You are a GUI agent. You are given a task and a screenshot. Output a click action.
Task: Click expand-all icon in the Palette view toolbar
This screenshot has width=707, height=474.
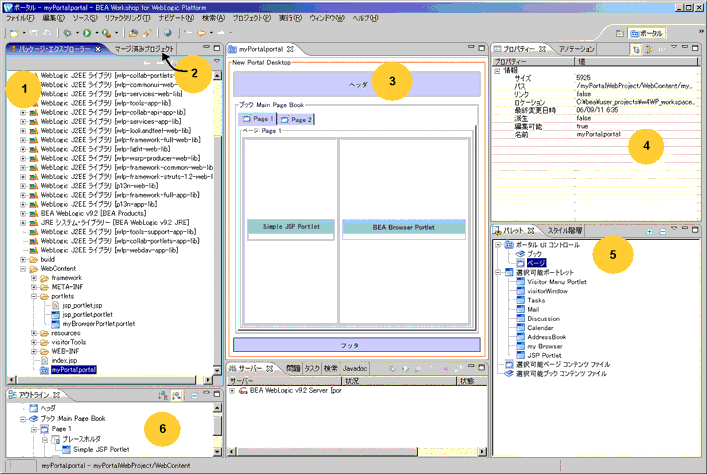(649, 231)
